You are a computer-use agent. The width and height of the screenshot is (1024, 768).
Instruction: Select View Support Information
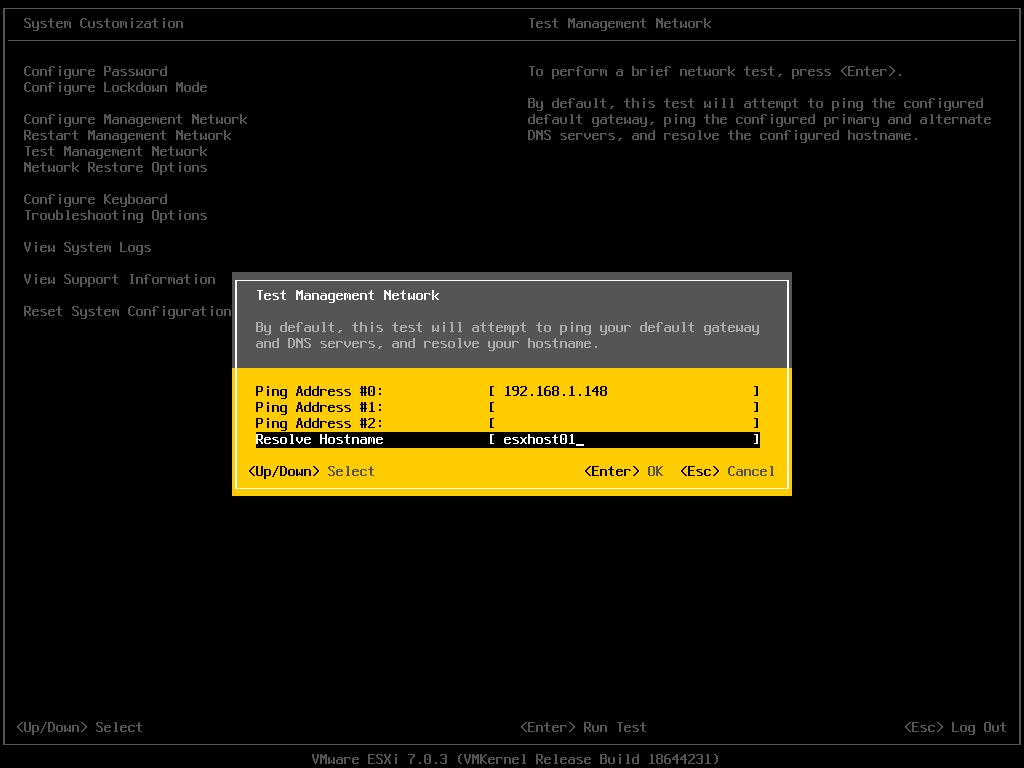tap(120, 280)
